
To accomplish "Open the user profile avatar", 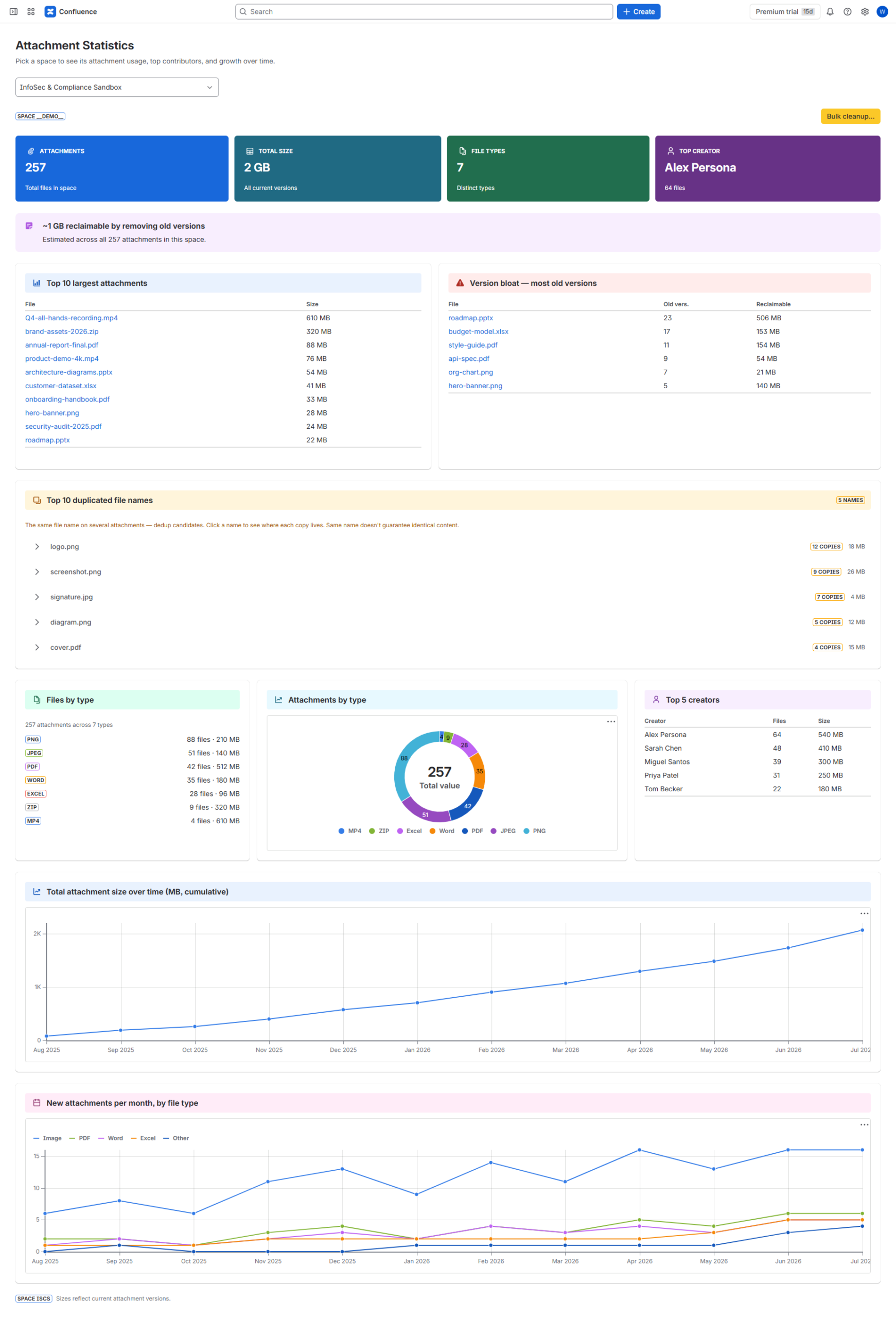I will (882, 11).
